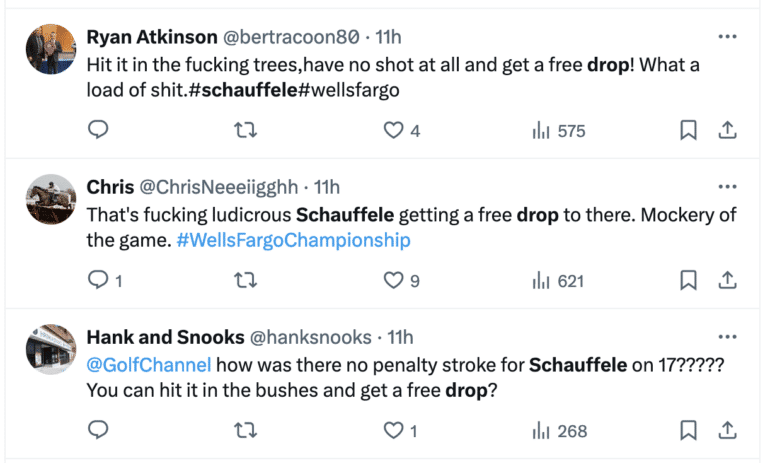
Task: Open Ryan Atkinson's profile picture
Action: [x=51, y=49]
